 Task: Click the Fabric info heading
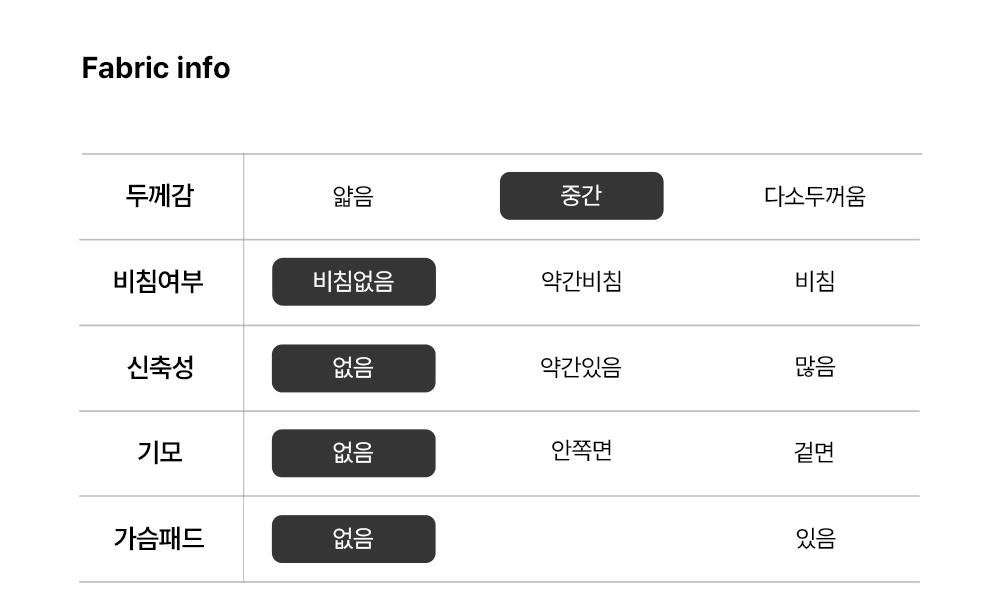coord(156,68)
